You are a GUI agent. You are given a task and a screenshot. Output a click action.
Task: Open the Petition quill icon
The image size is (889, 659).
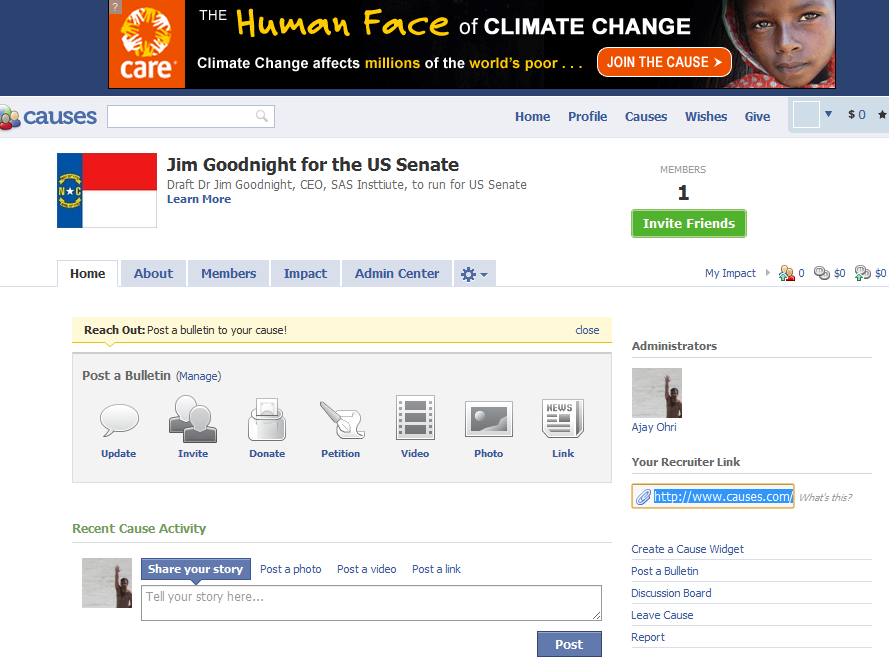(341, 420)
